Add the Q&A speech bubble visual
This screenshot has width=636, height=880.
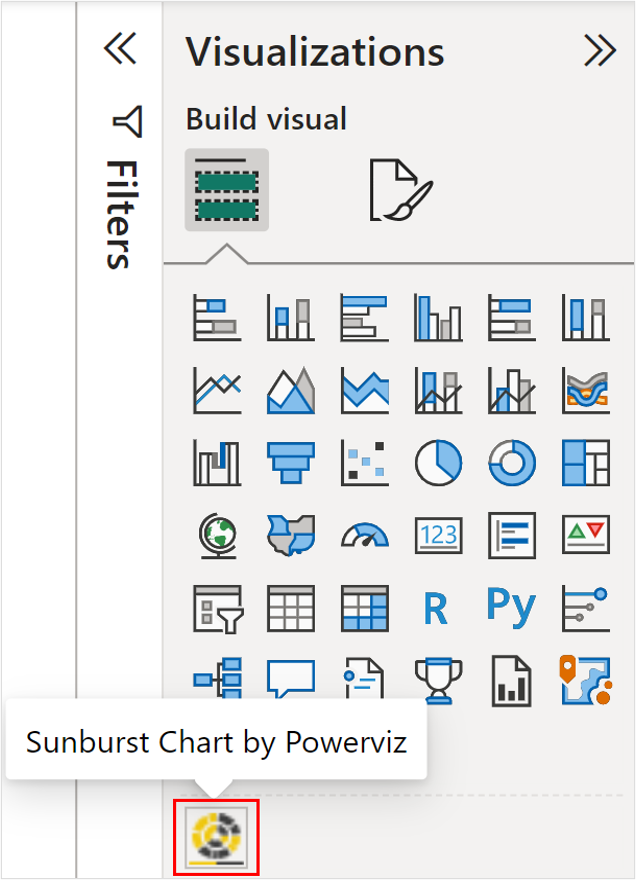point(291,680)
